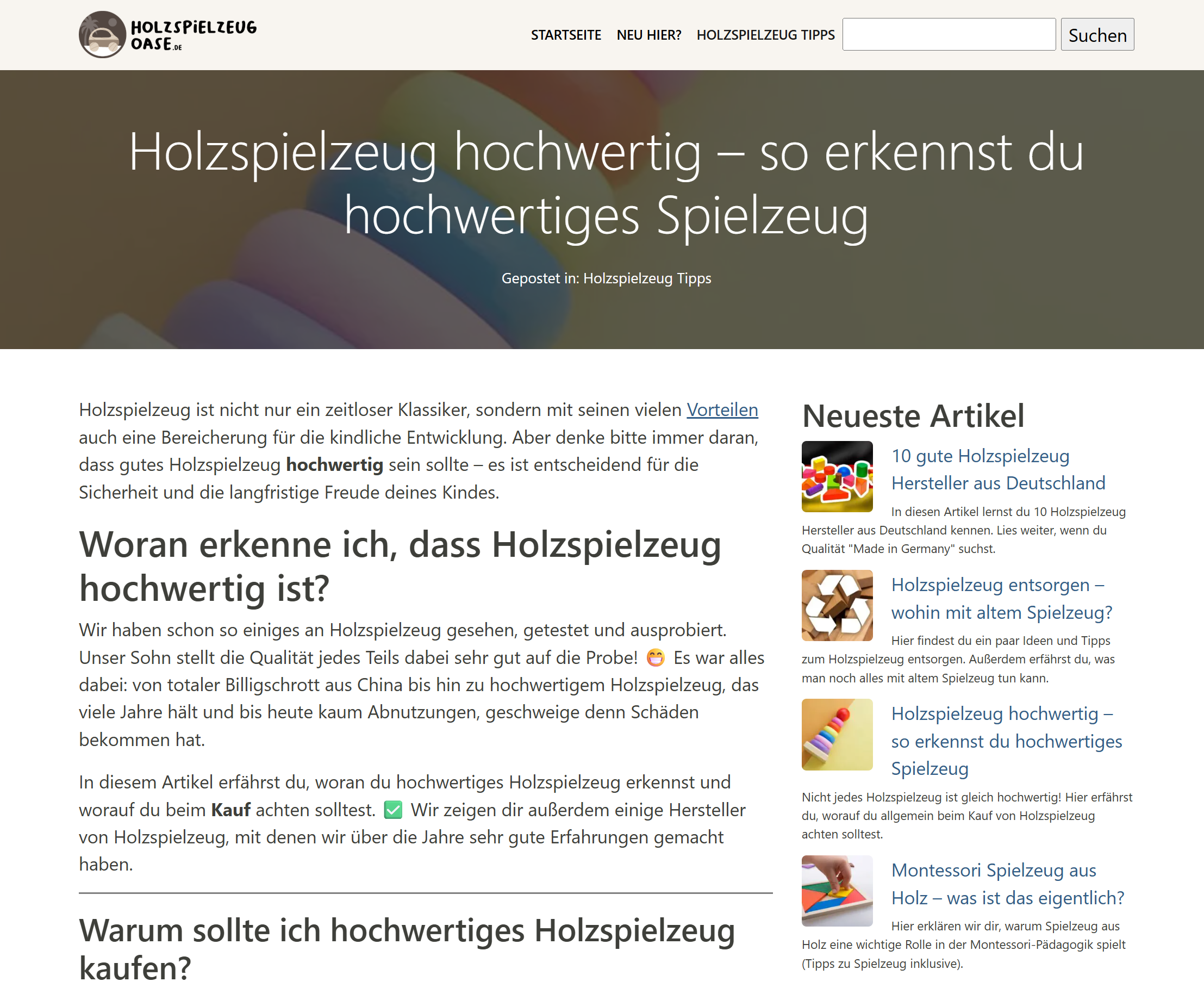1204x994 pixels.
Task: Open recycling symbol article thumbnail
Action: [837, 605]
